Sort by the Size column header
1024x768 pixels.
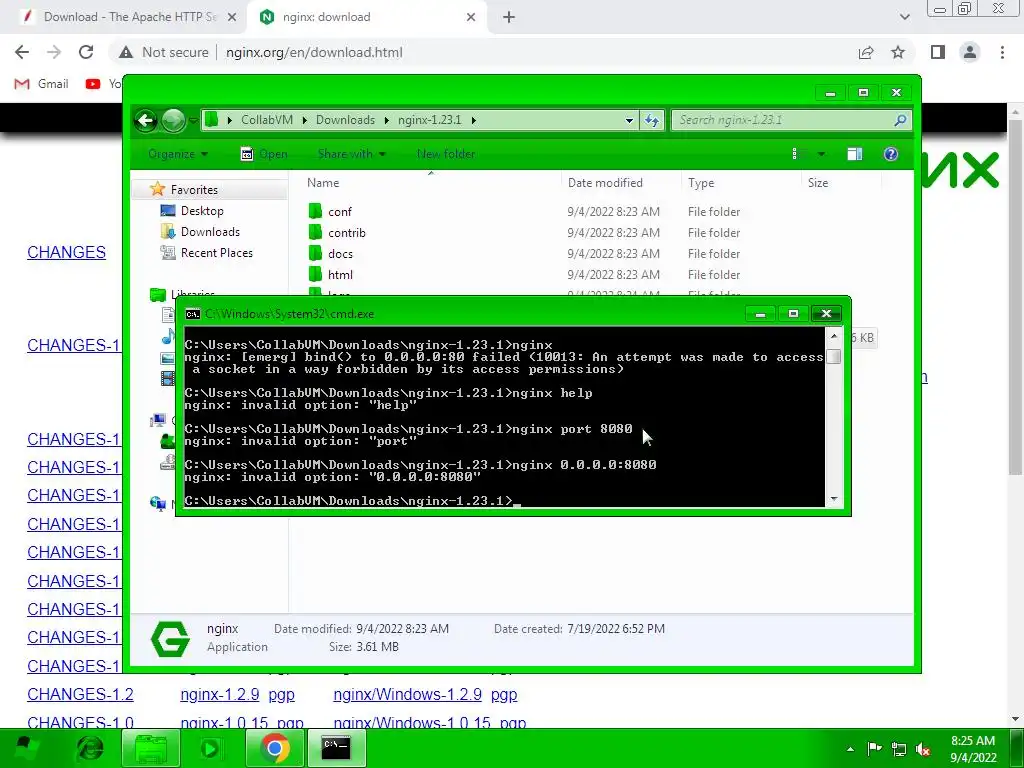point(818,183)
